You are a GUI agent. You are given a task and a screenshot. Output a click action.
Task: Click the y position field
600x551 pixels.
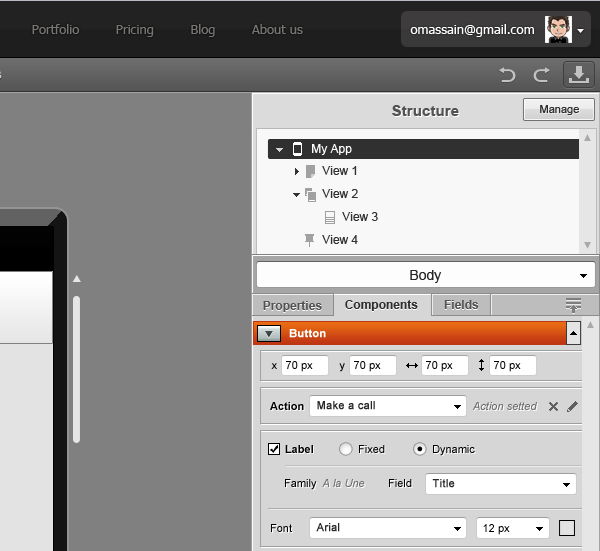pos(373,365)
